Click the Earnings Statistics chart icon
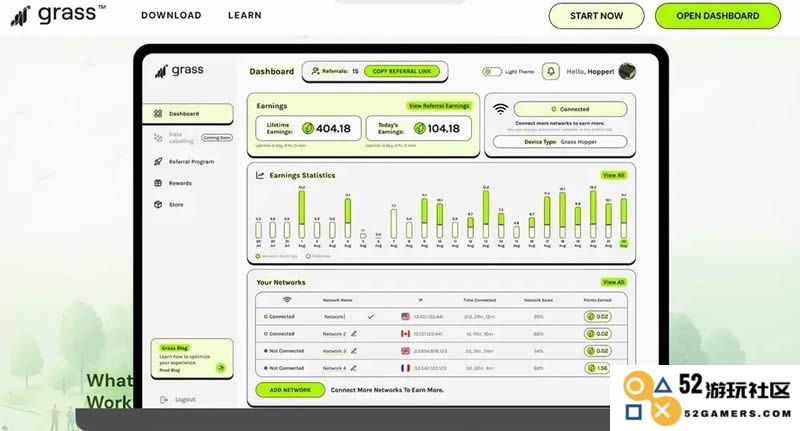Image resolution: width=800 pixels, height=431 pixels. click(x=260, y=175)
